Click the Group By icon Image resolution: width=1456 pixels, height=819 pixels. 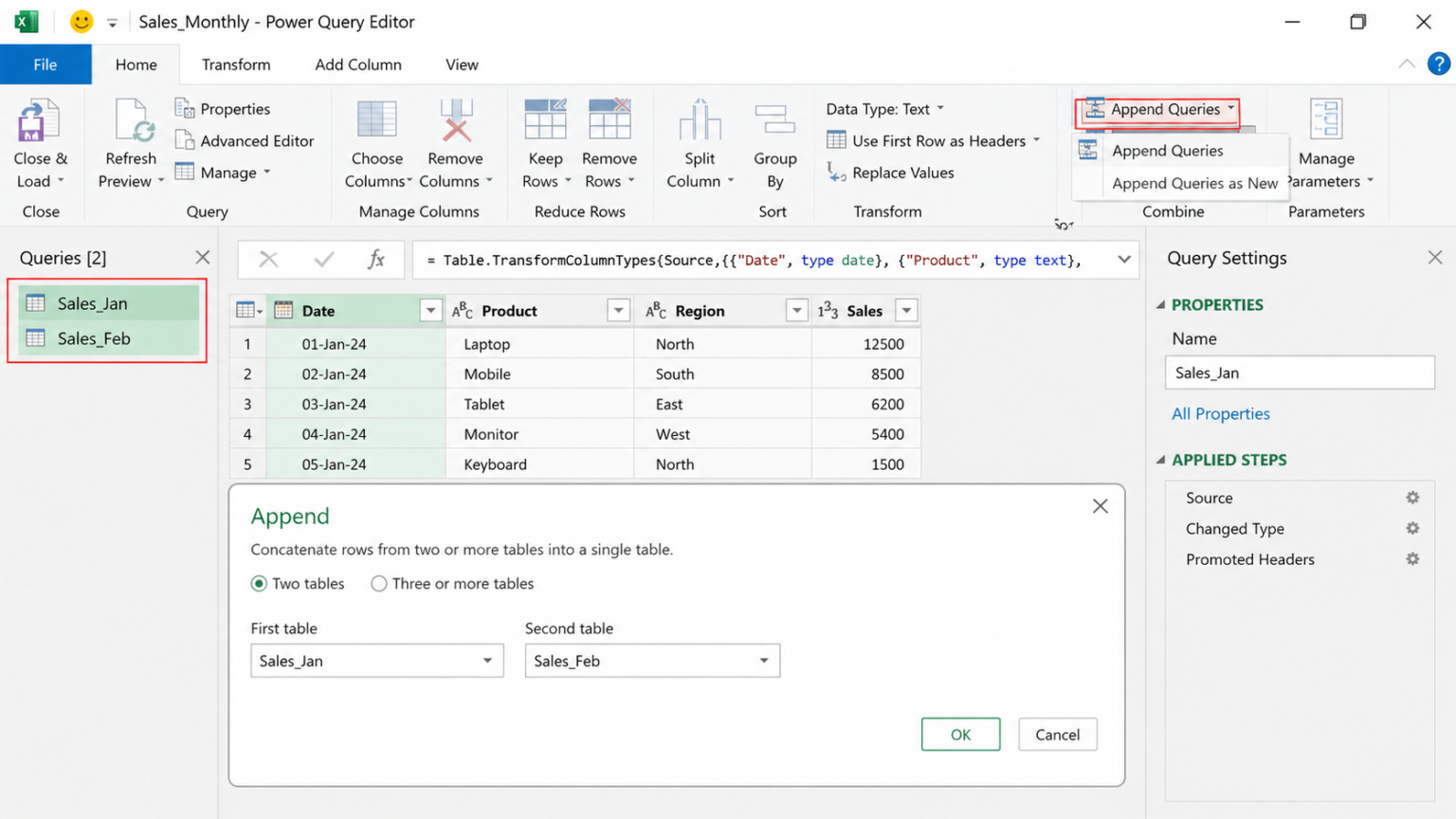pos(774,120)
